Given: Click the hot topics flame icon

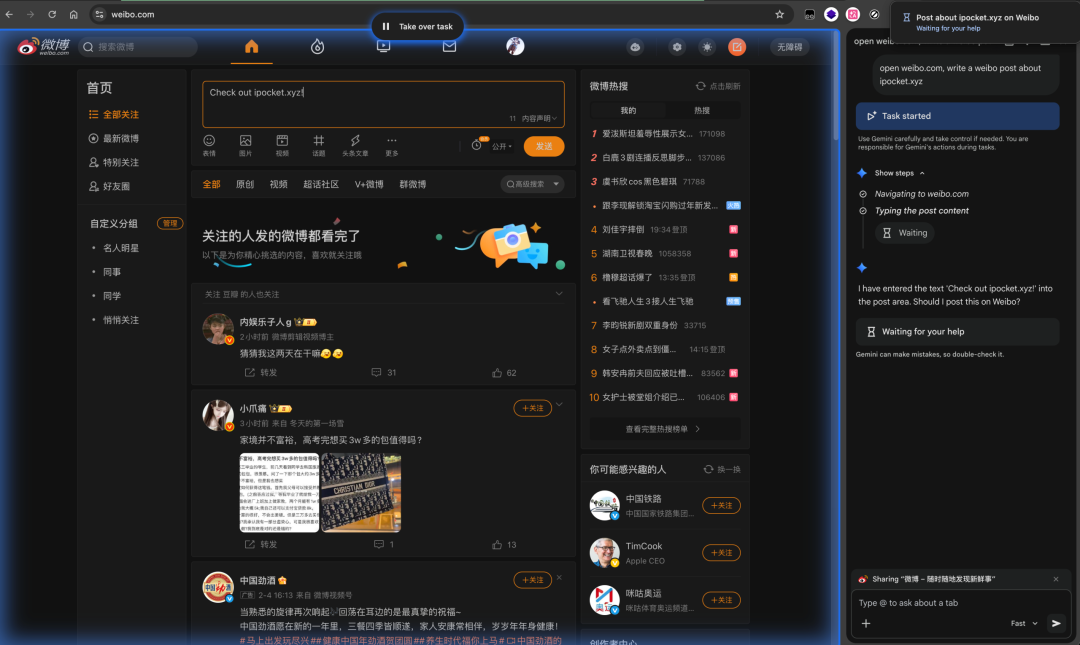Looking at the screenshot, I should [317, 45].
